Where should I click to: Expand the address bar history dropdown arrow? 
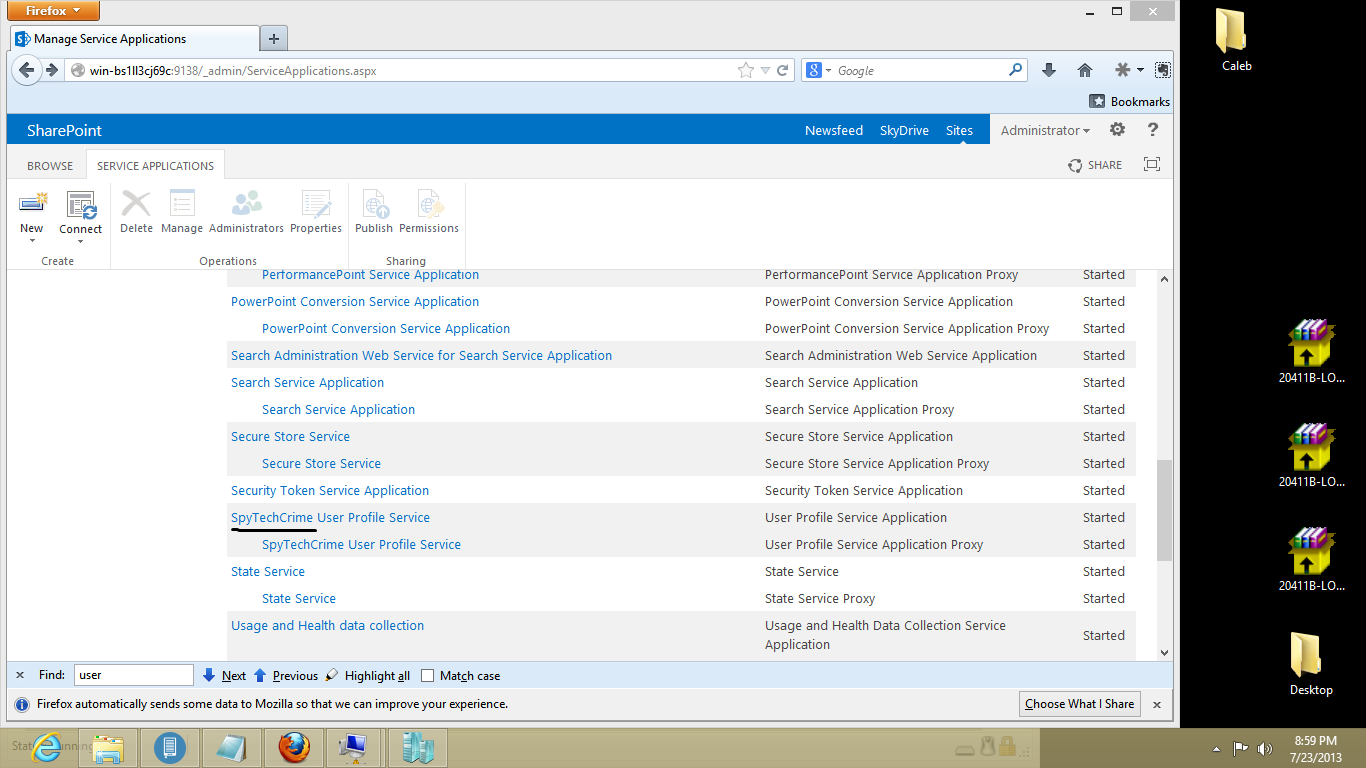[x=765, y=70]
